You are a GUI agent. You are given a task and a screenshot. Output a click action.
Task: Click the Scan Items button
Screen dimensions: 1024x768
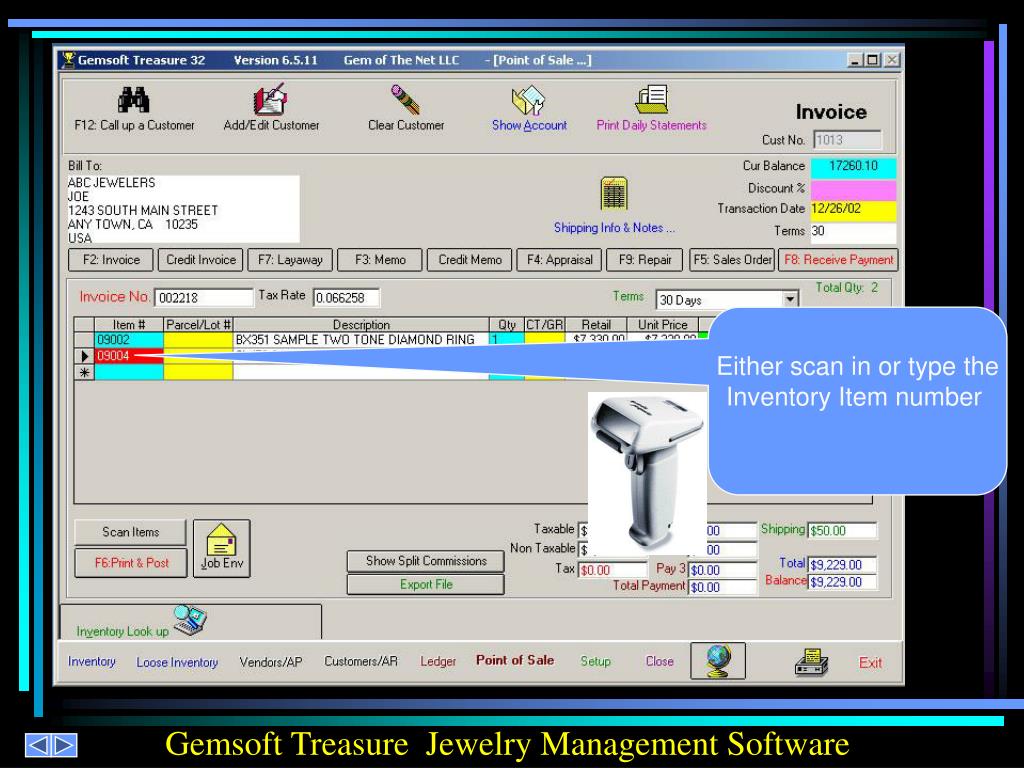131,532
